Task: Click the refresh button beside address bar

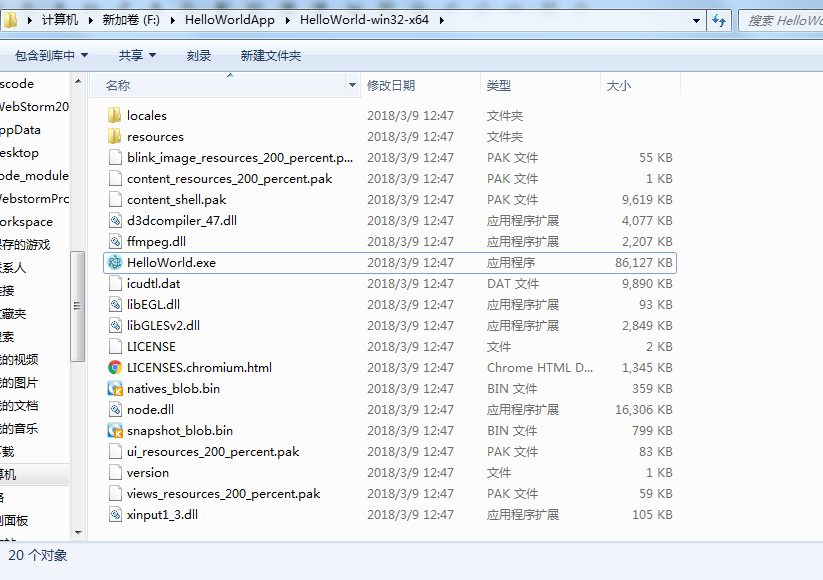Action: click(719, 21)
